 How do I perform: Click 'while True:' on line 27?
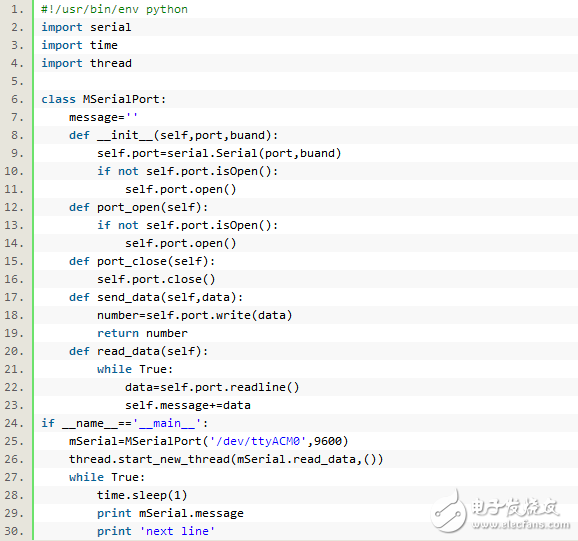(x=107, y=478)
